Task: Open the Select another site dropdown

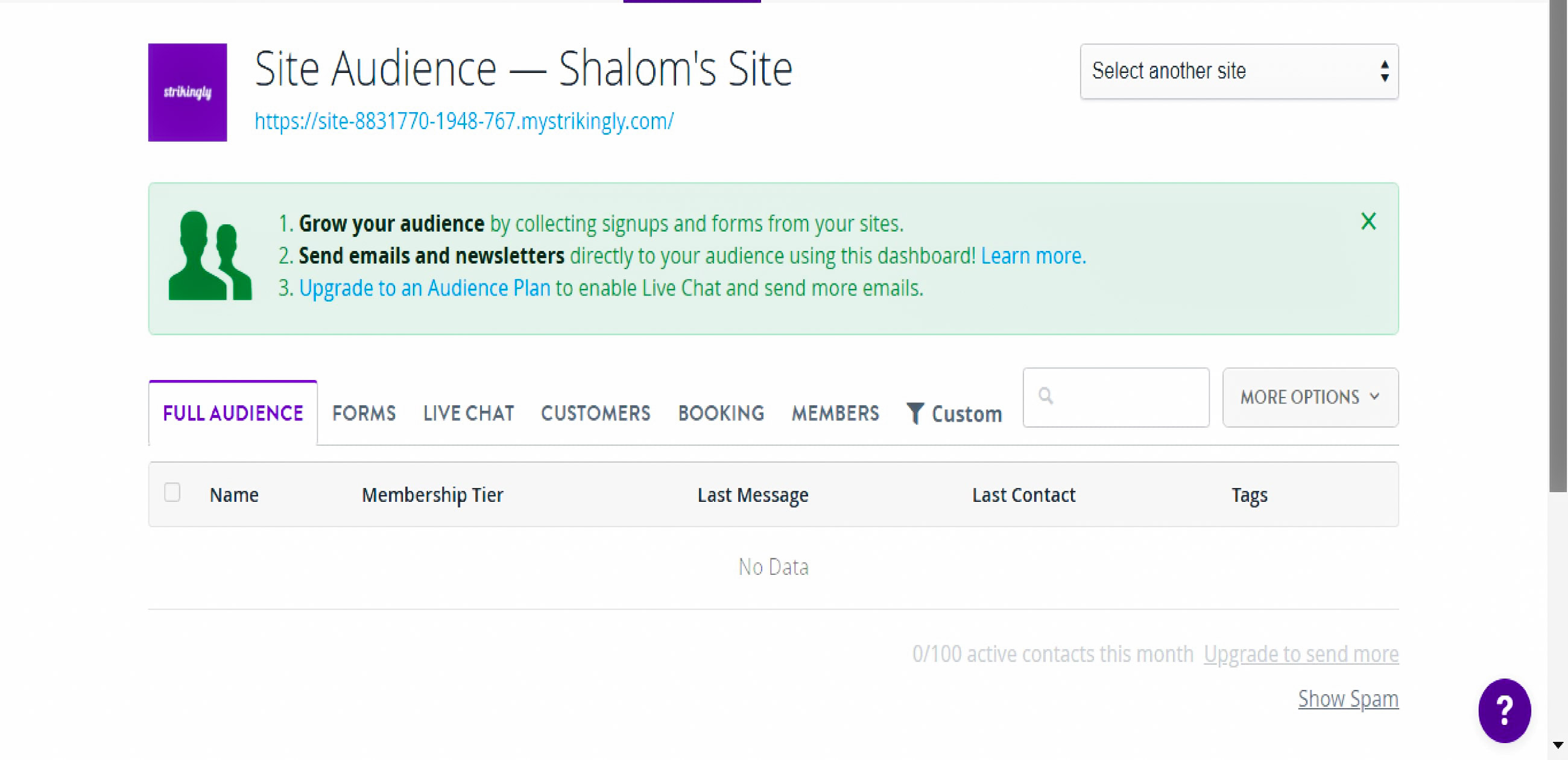Action: tap(1239, 71)
